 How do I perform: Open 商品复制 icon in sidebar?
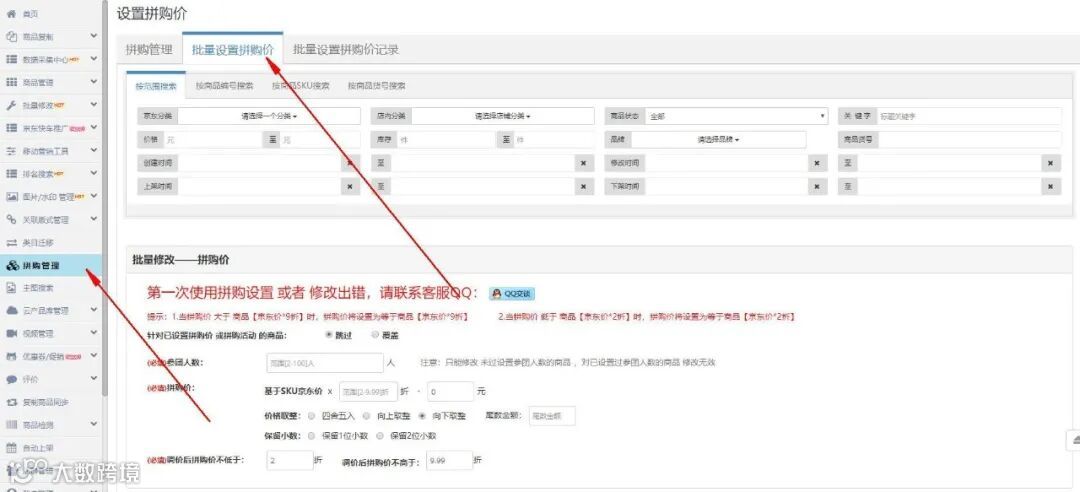tap(11, 37)
